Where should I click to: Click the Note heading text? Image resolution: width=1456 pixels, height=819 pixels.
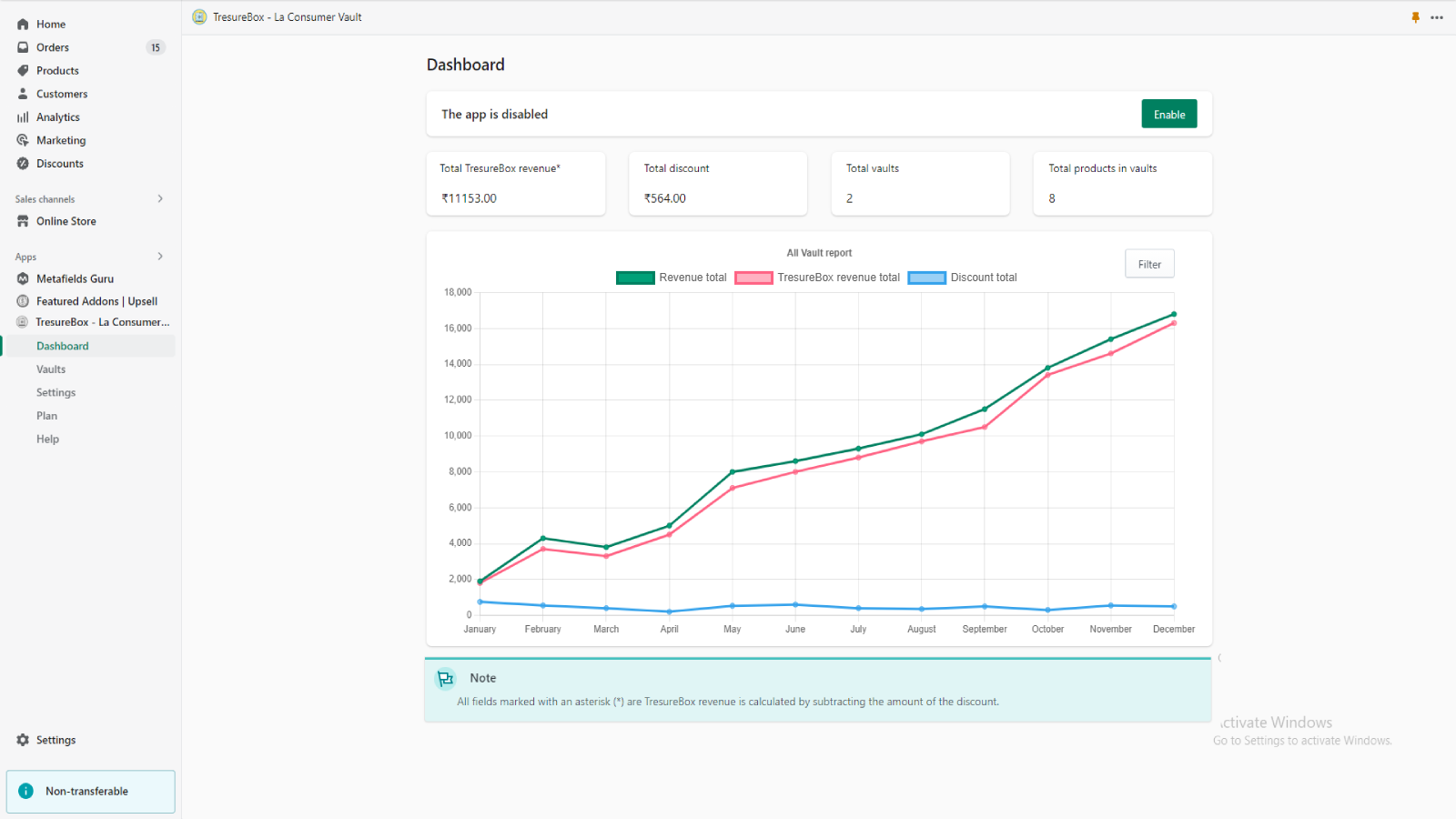[483, 678]
